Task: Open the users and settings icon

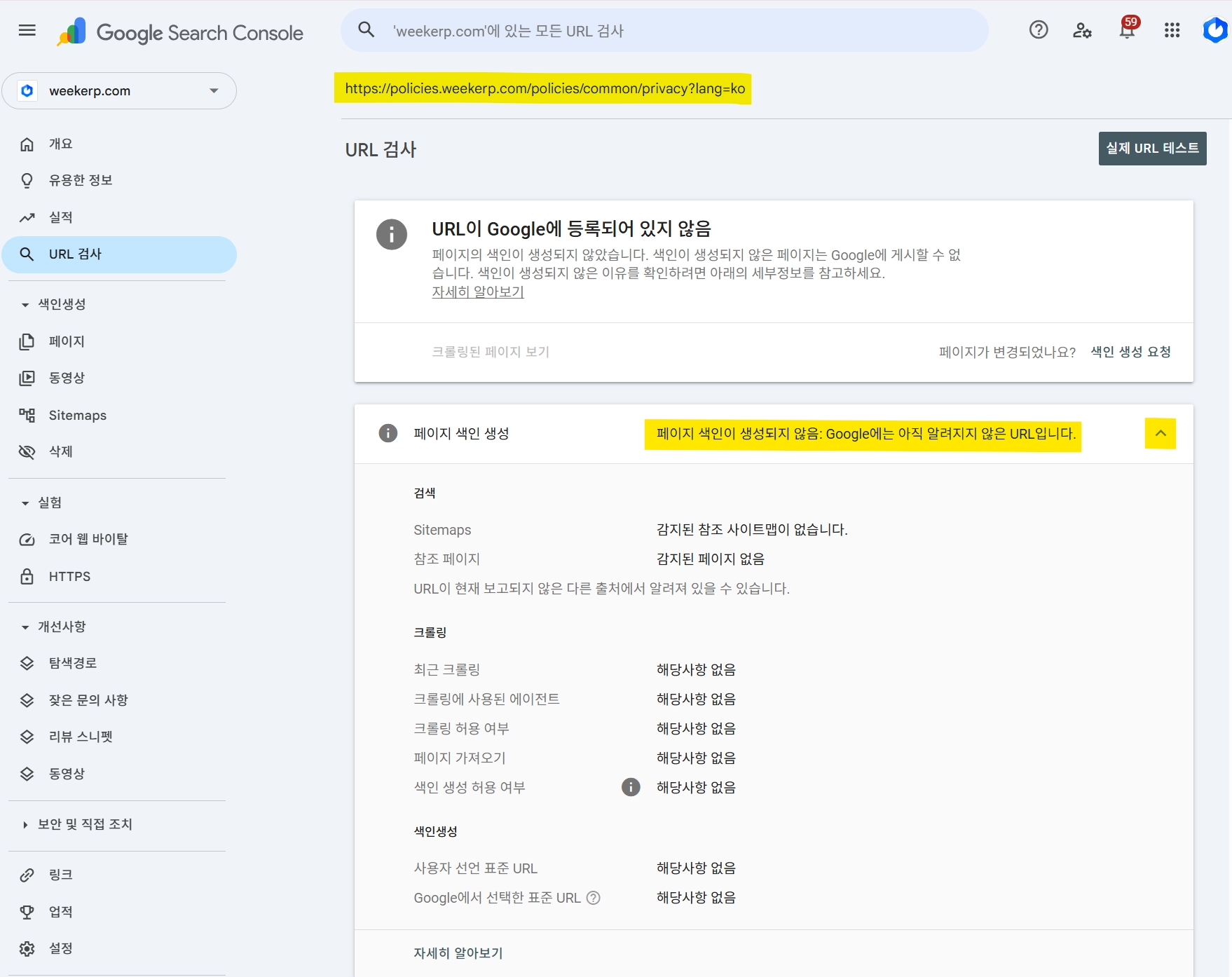Action: [1082, 30]
